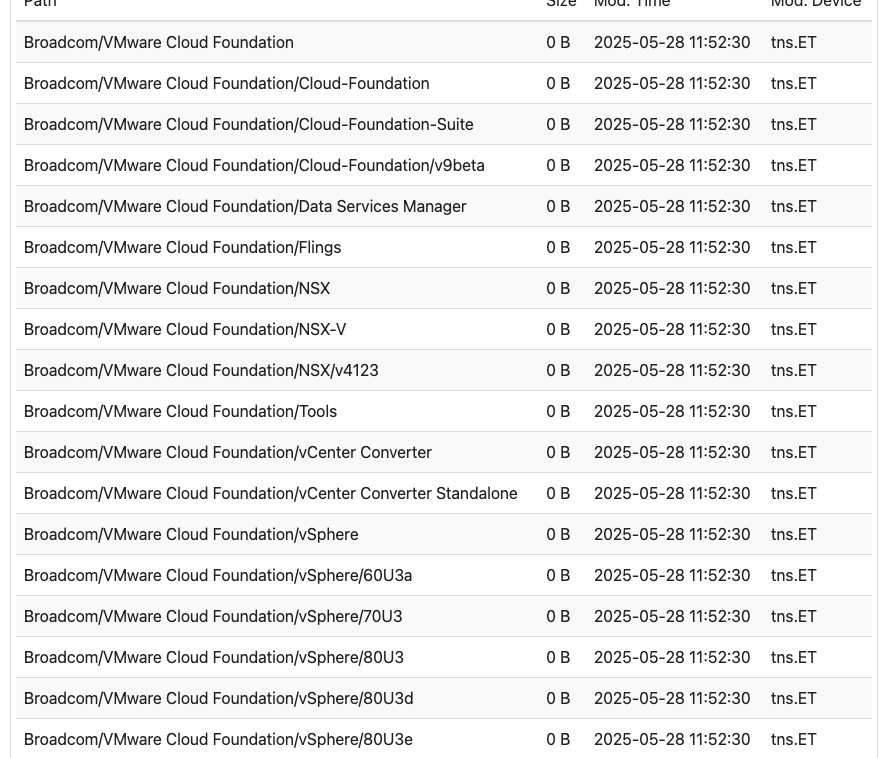Click the 'vCenter Converter Standalone' path
Image resolution: width=887 pixels, height=758 pixels.
pos(270,494)
